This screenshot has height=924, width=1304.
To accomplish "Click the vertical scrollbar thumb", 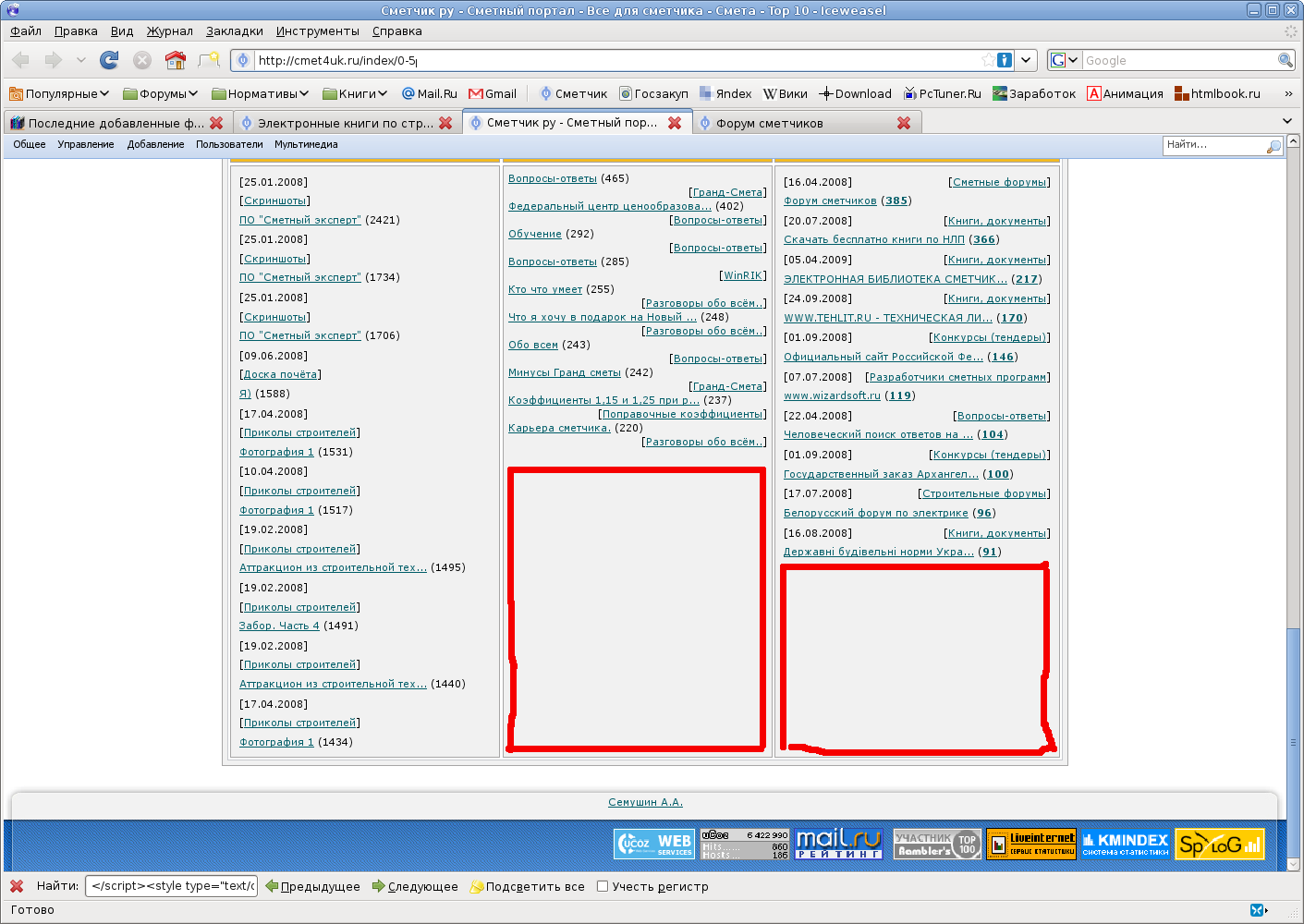I will point(1293,741).
